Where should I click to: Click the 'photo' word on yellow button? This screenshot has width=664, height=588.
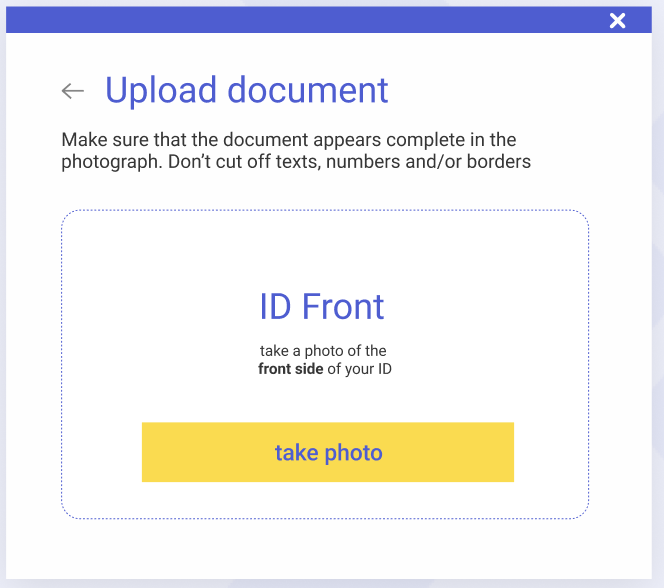(x=354, y=453)
